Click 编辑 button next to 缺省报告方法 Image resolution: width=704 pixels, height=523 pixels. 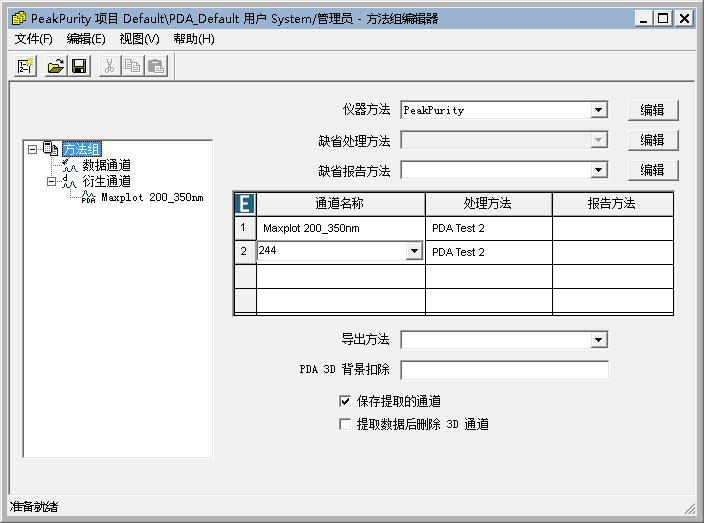(653, 170)
